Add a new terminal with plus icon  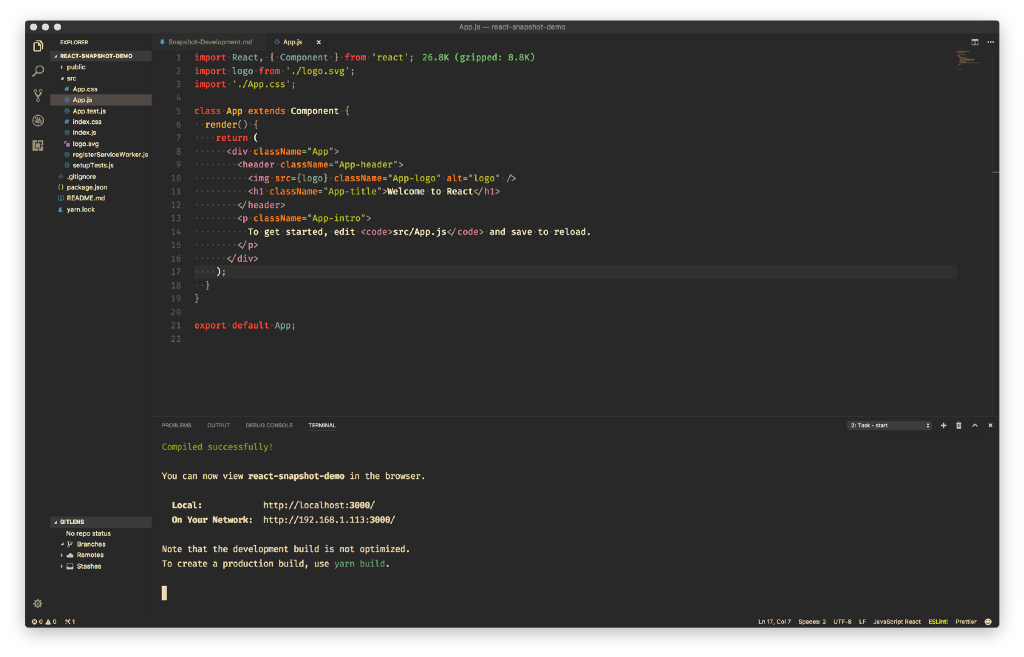pyautogui.click(x=943, y=425)
